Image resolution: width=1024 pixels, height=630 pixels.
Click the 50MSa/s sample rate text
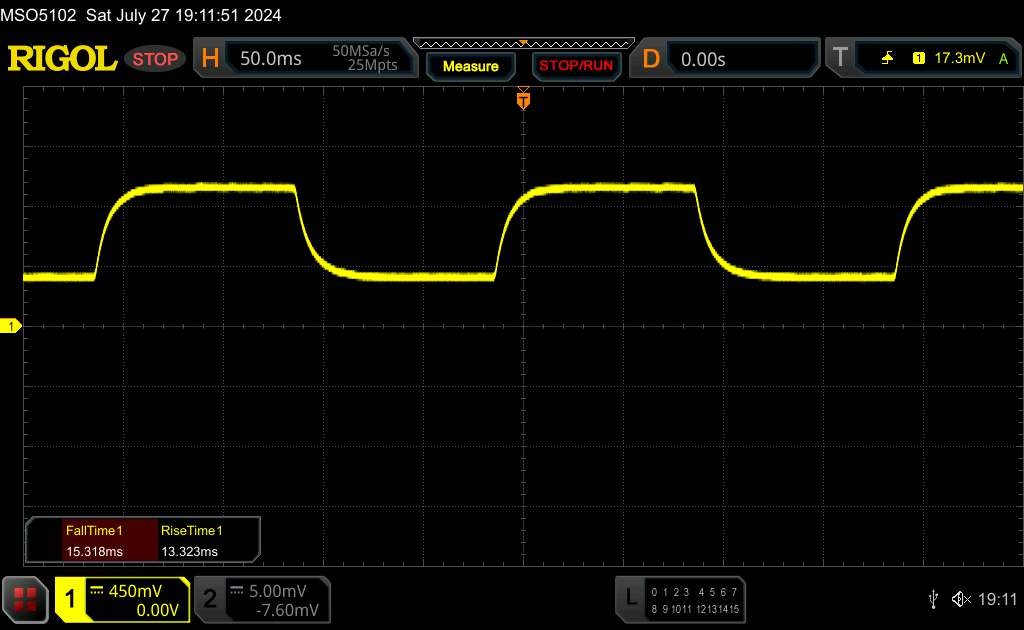(360, 51)
